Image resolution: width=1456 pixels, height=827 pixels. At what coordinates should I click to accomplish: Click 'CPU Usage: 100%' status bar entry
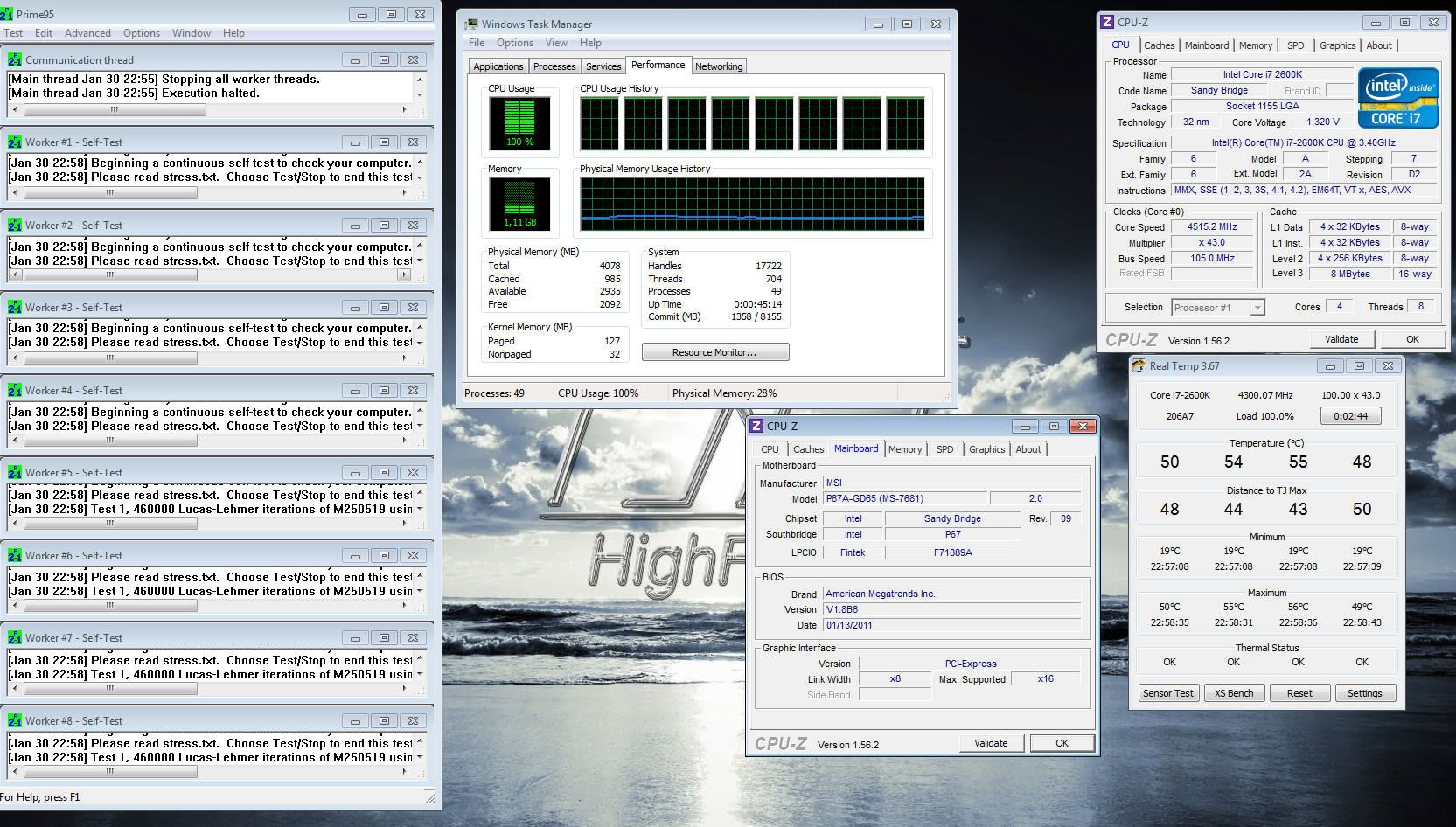point(598,393)
